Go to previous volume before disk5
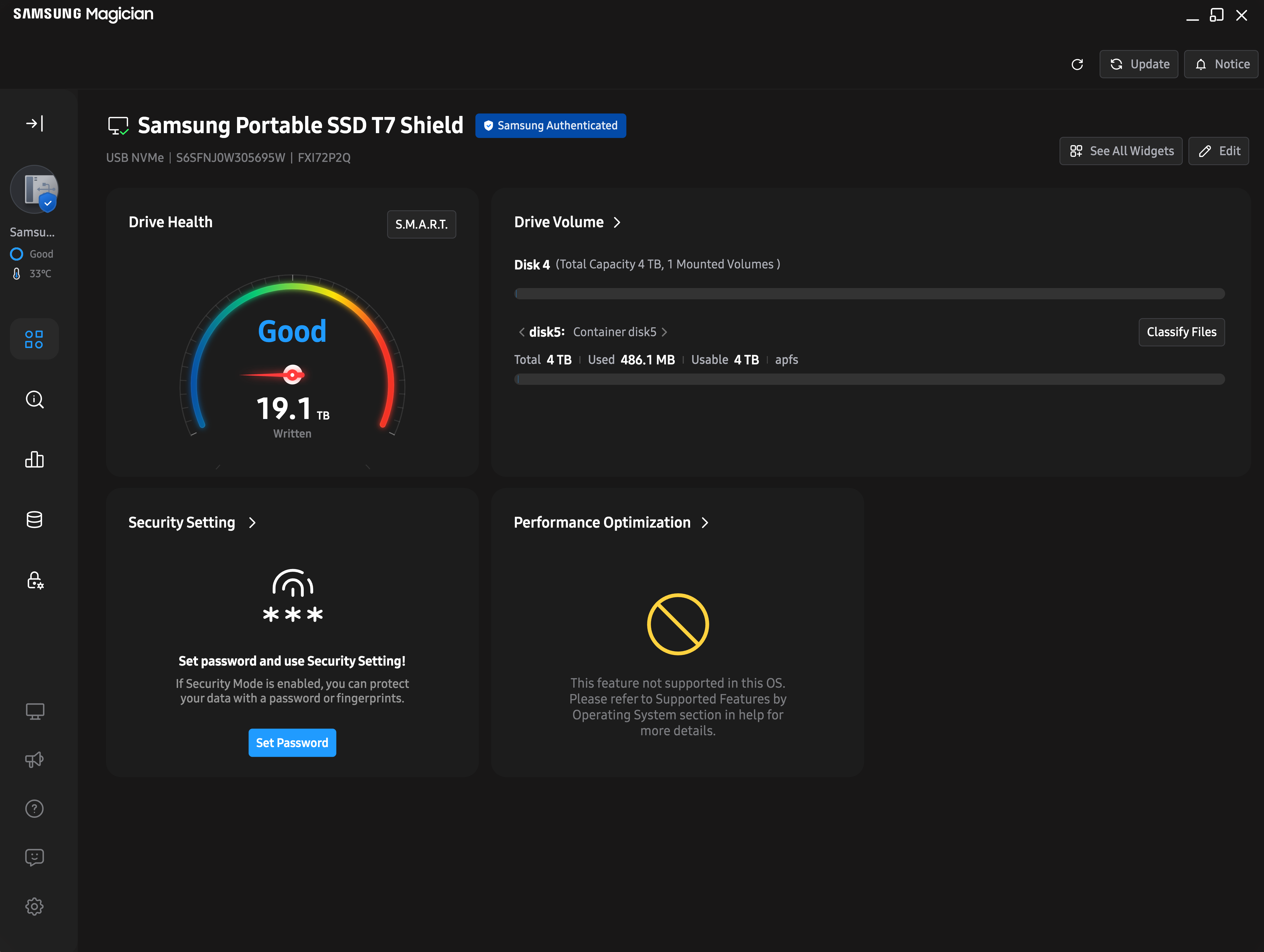The width and height of the screenshot is (1264, 952). (521, 332)
